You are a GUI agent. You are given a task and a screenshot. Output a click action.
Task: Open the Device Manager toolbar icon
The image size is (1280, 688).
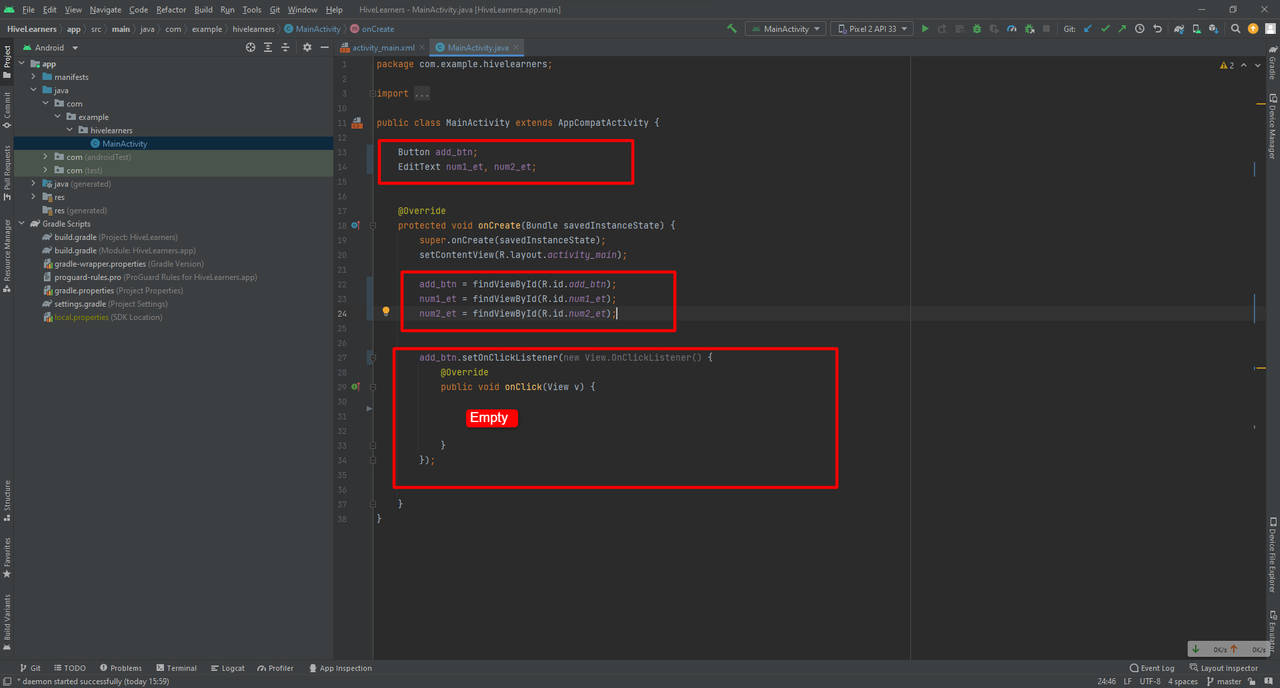(x=1197, y=29)
